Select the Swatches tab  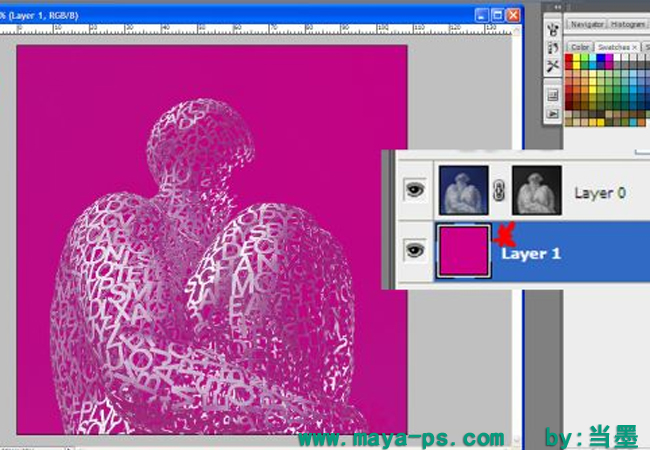click(x=614, y=47)
